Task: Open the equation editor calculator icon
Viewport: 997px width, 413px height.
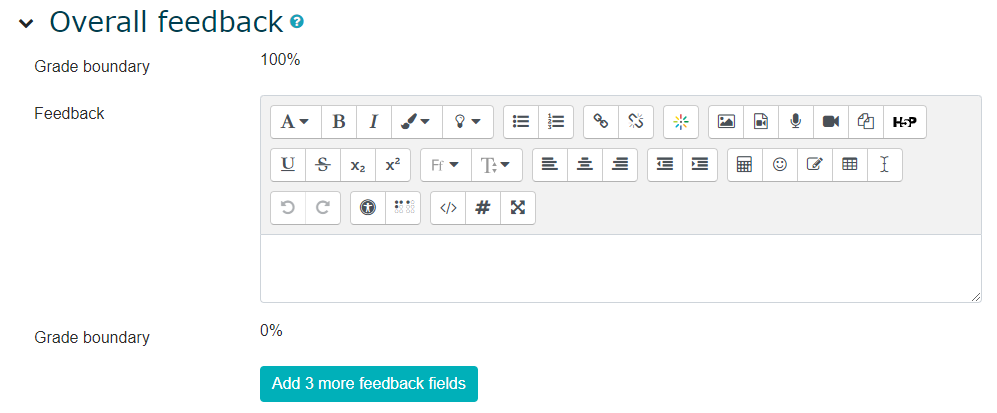Action: click(744, 165)
